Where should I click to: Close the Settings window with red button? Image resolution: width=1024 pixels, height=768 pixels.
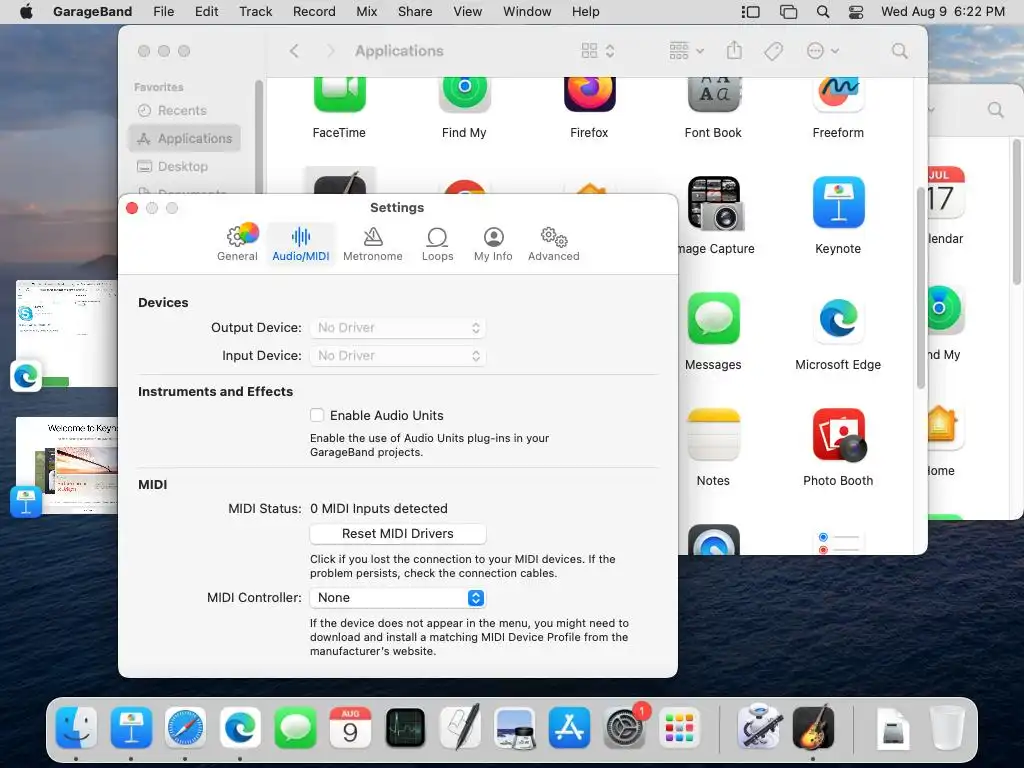coord(132,208)
